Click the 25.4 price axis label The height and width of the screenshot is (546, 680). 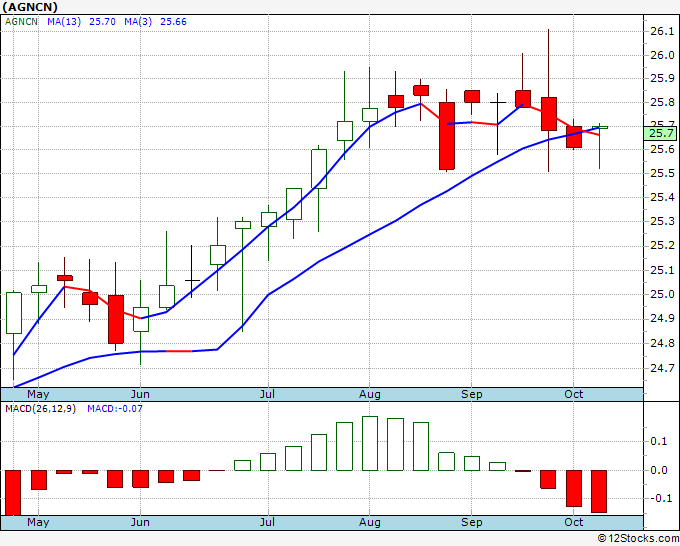662,197
